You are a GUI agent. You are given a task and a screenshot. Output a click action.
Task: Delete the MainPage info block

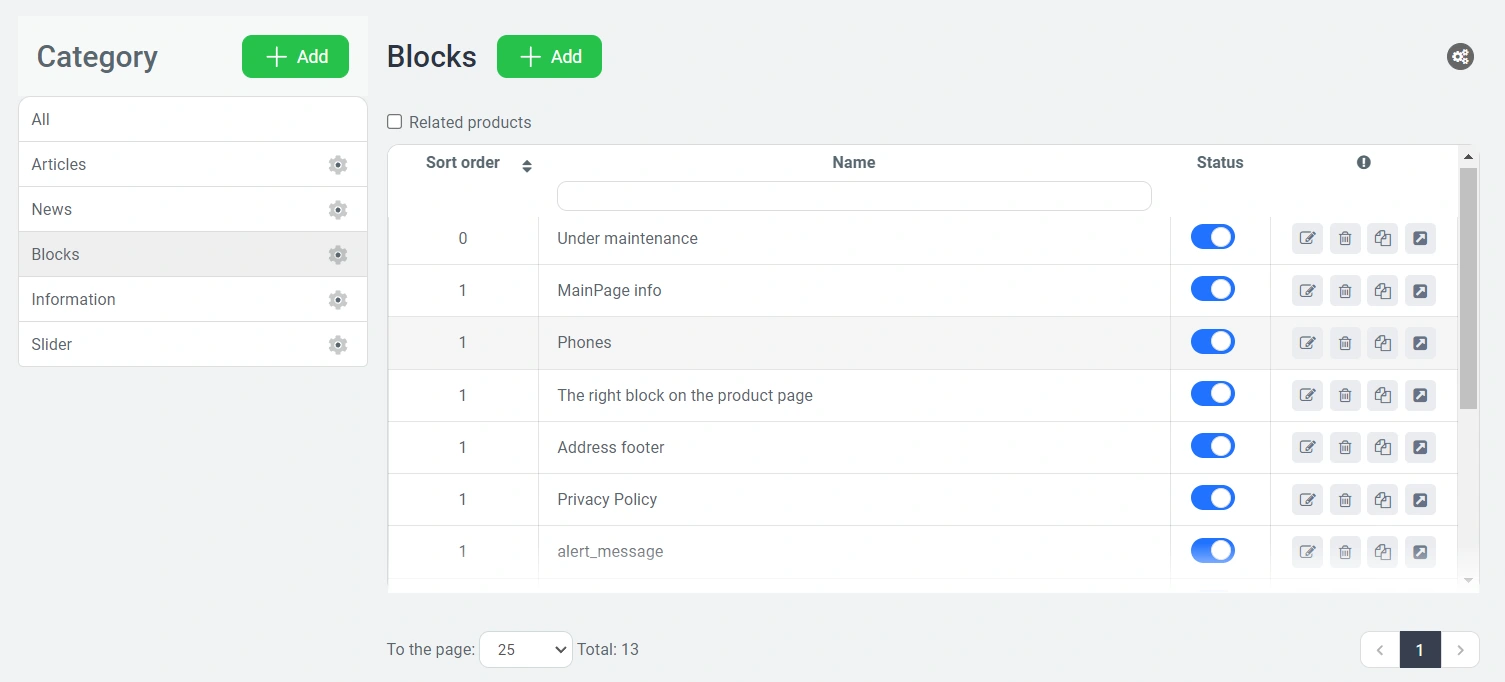(1345, 291)
